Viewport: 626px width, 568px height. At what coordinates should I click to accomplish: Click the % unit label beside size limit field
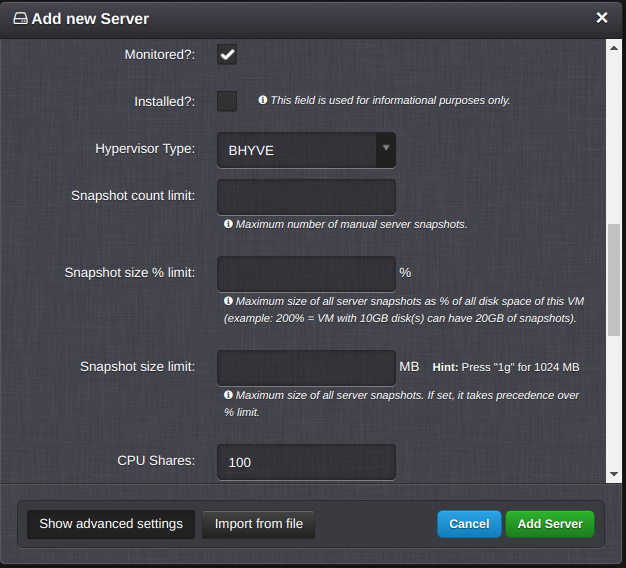coord(405,273)
